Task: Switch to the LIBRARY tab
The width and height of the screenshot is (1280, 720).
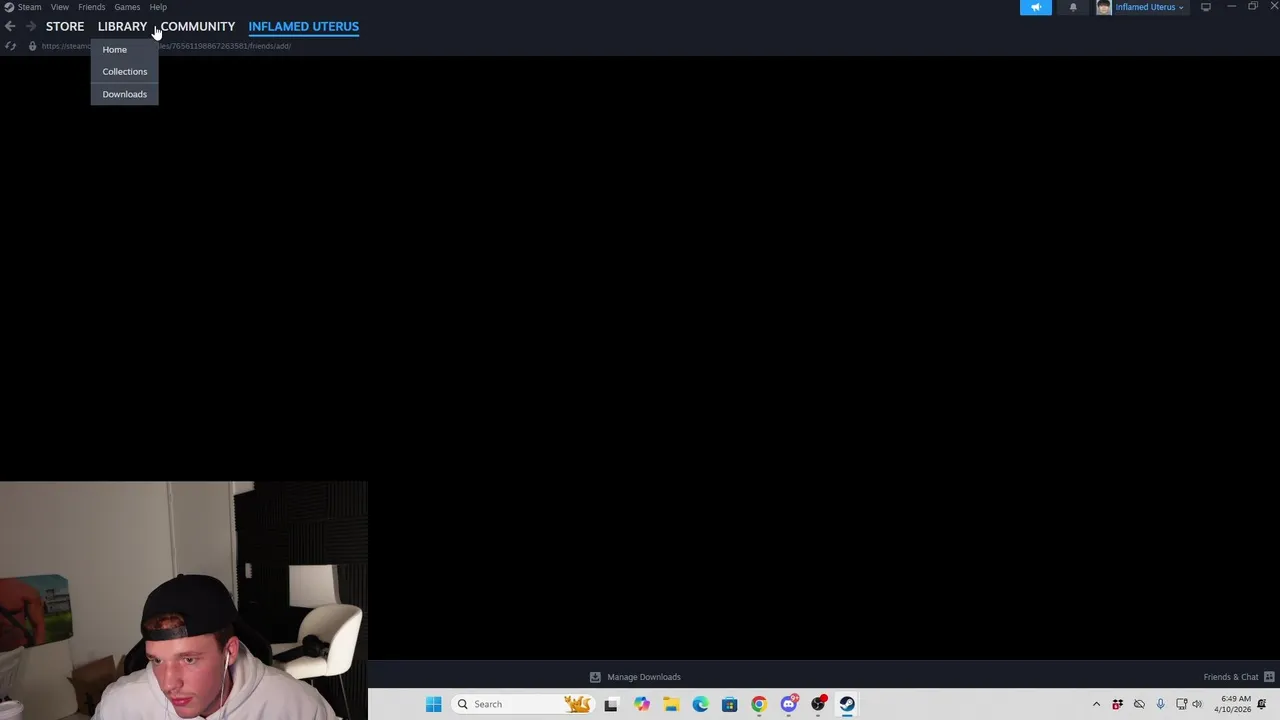Action: click(122, 26)
